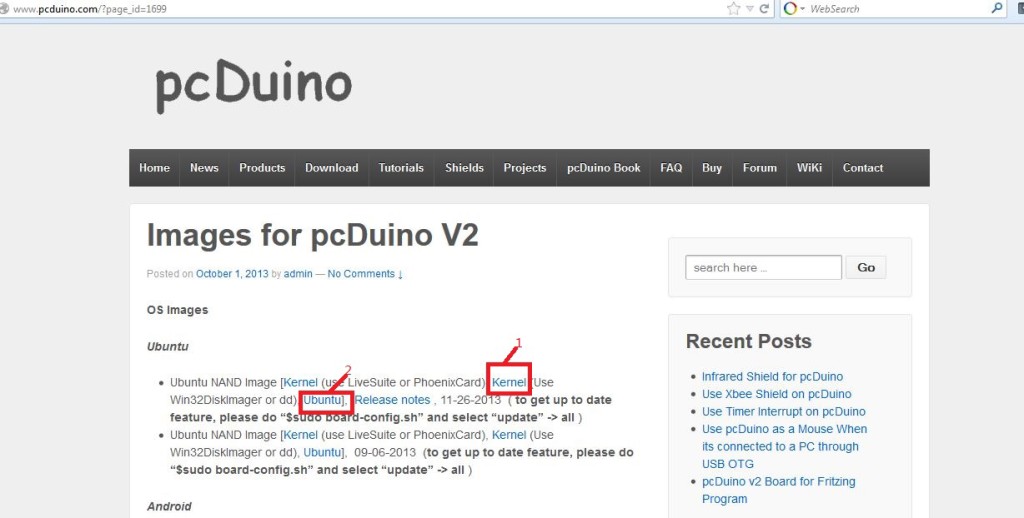Open the No Comments link
1024x518 pixels.
tap(365, 274)
